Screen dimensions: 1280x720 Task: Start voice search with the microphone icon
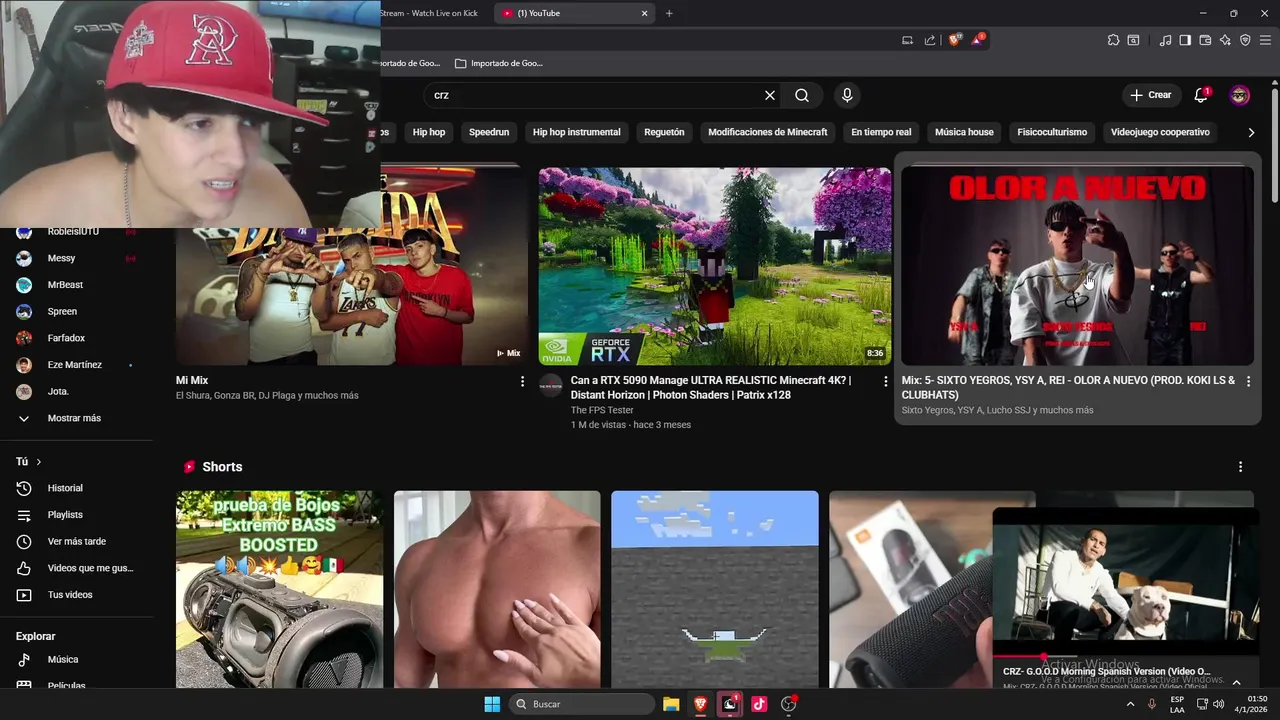click(847, 95)
